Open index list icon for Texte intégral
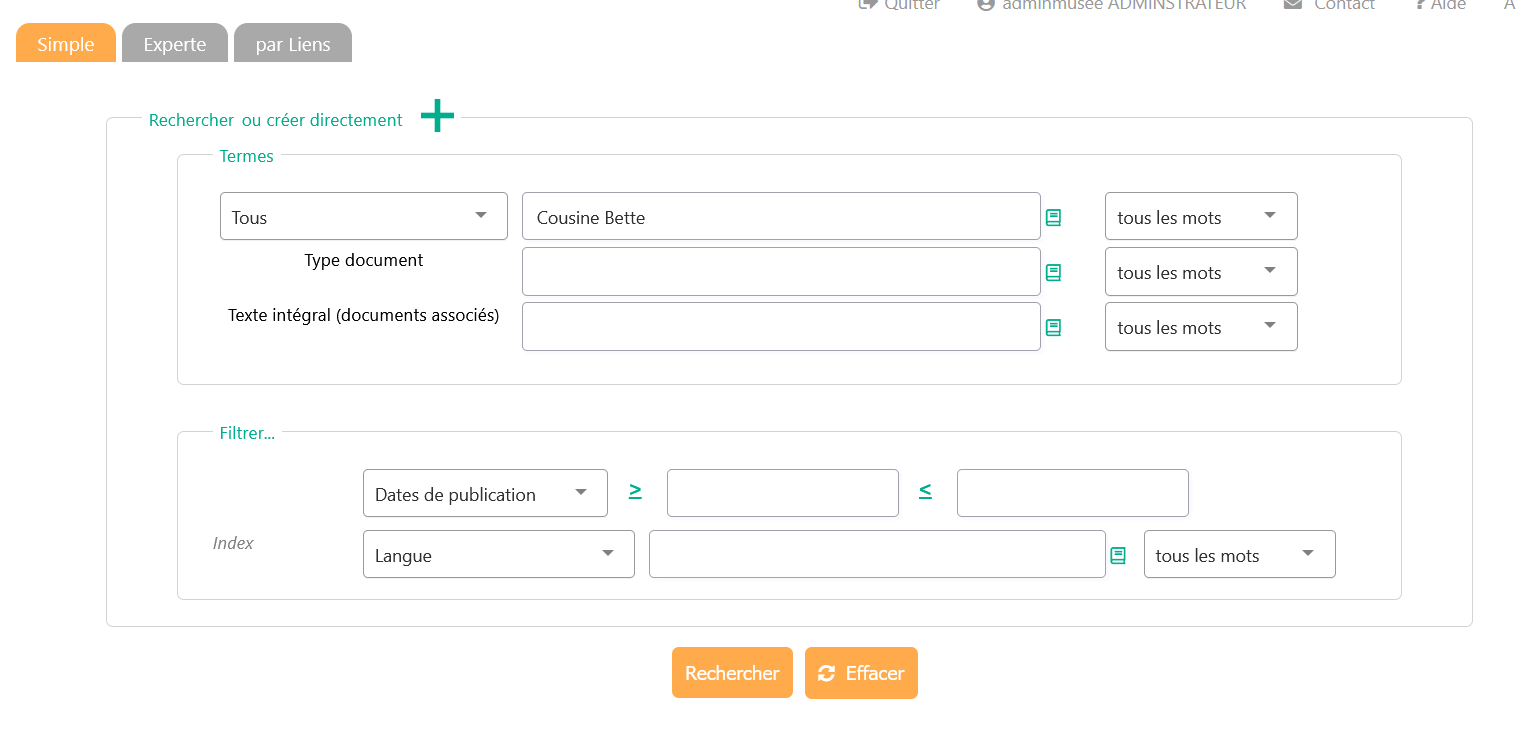The image size is (1519, 730). click(x=1053, y=327)
